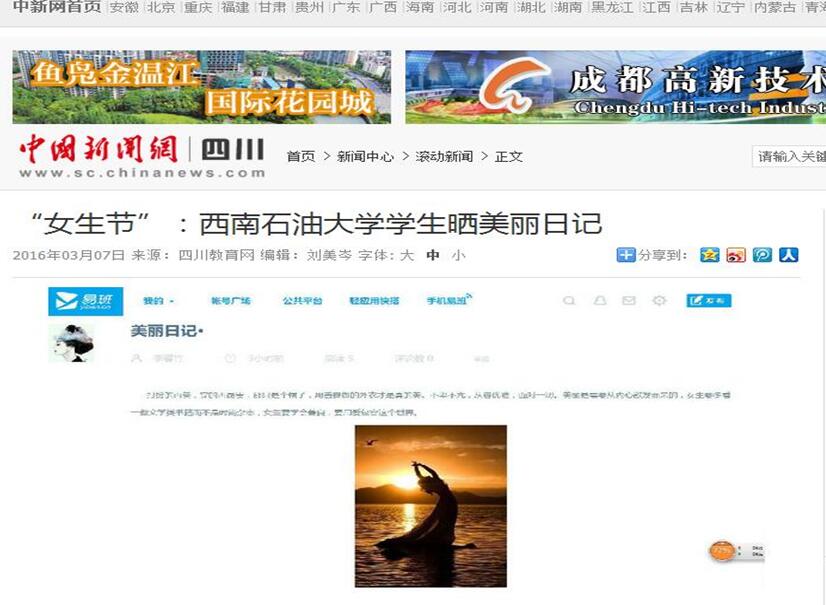
Task: Open the Yiban settings gear icon
Action: [659, 301]
